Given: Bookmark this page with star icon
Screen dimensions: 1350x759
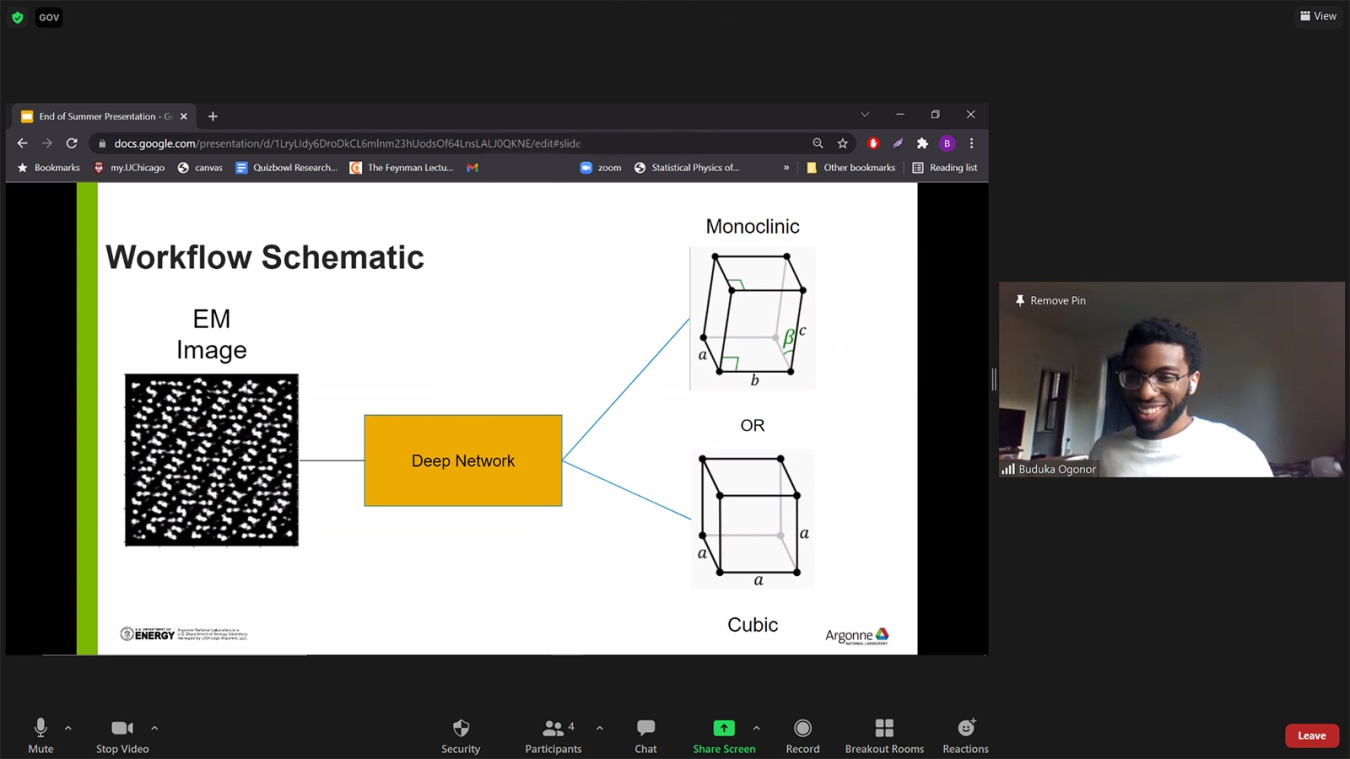Looking at the screenshot, I should pos(843,143).
